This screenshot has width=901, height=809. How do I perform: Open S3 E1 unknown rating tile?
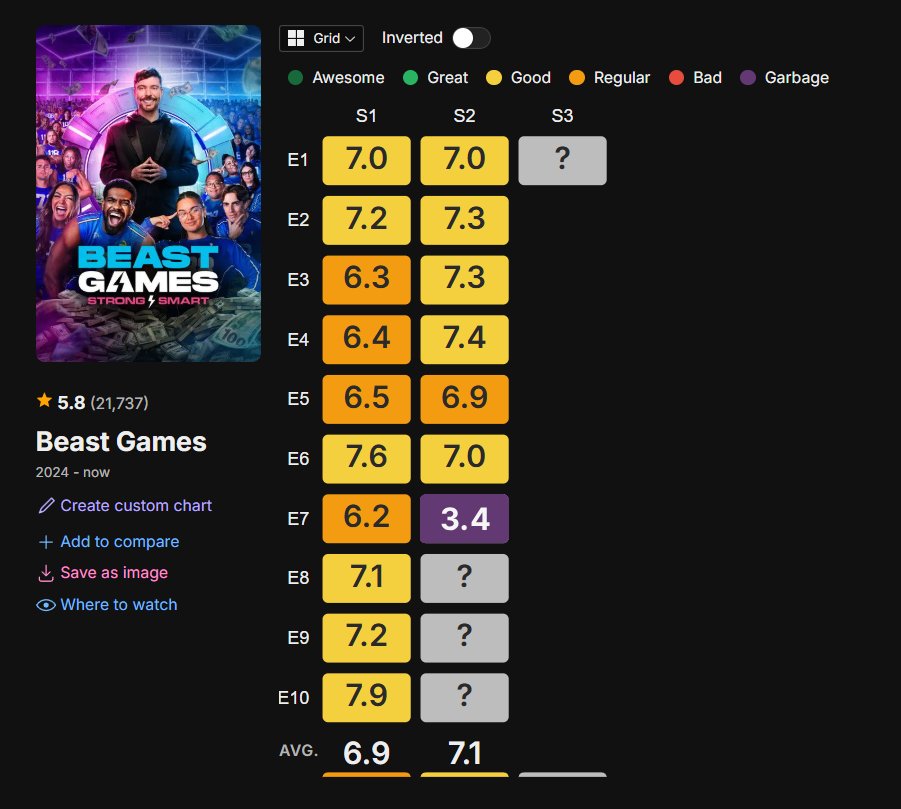563,160
